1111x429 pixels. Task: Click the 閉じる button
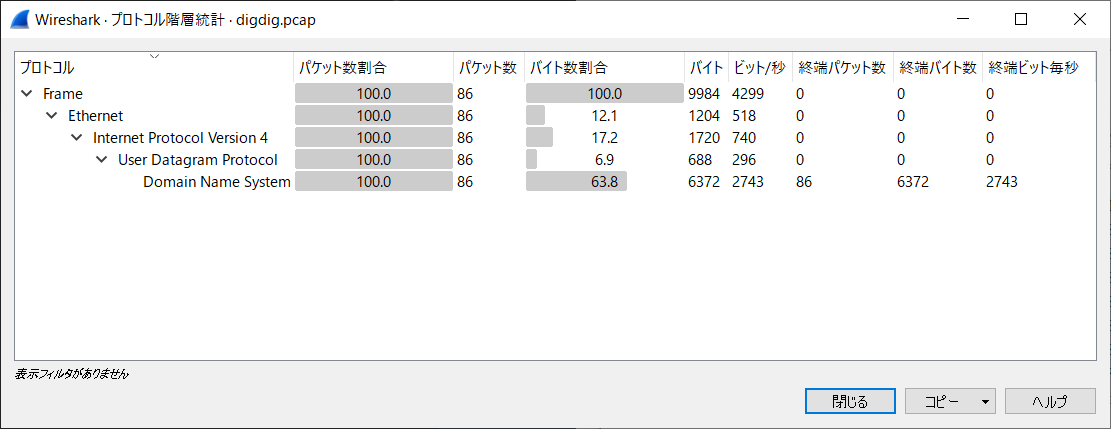click(849, 402)
